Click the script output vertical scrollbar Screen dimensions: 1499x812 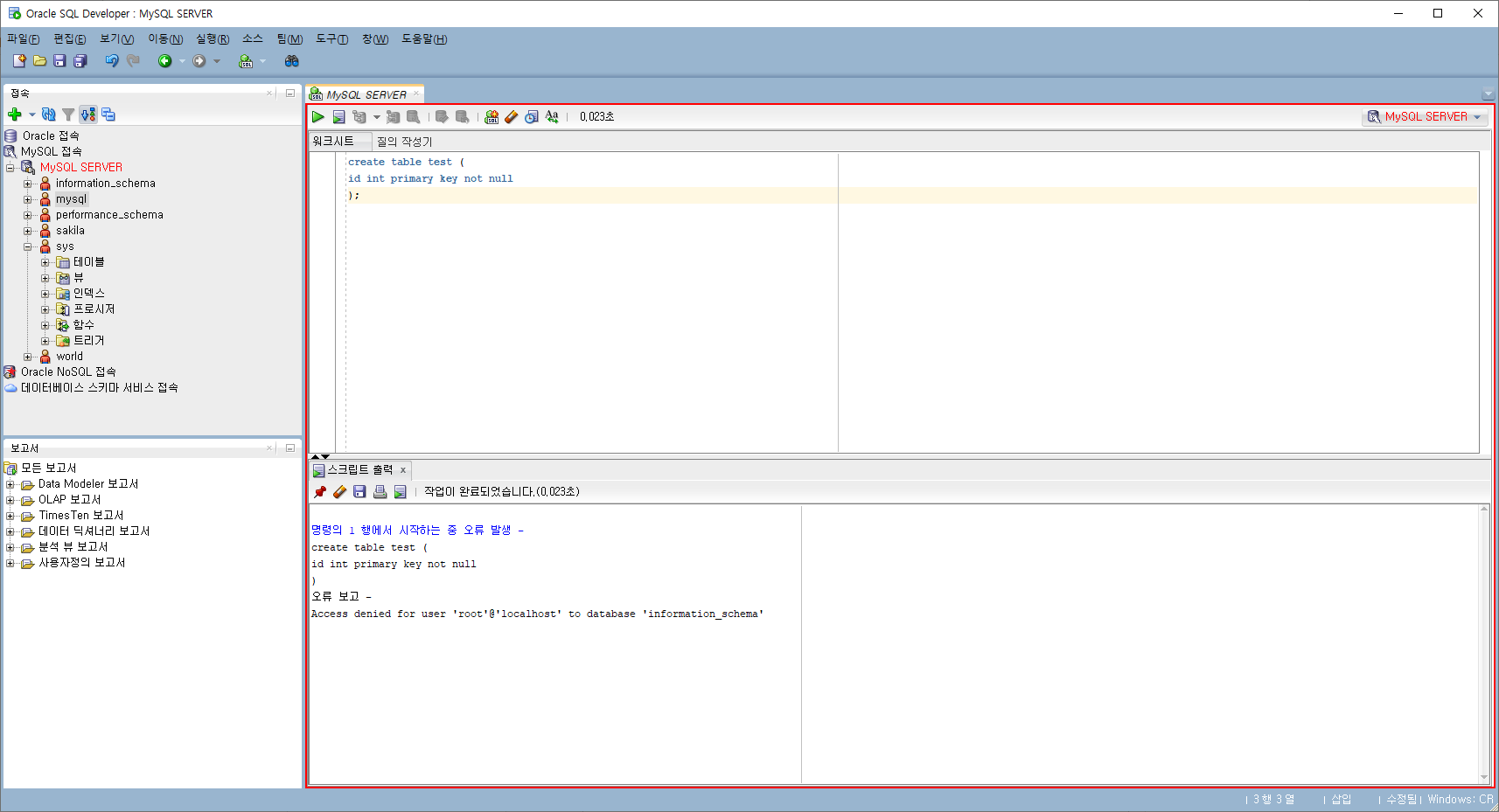(1483, 643)
